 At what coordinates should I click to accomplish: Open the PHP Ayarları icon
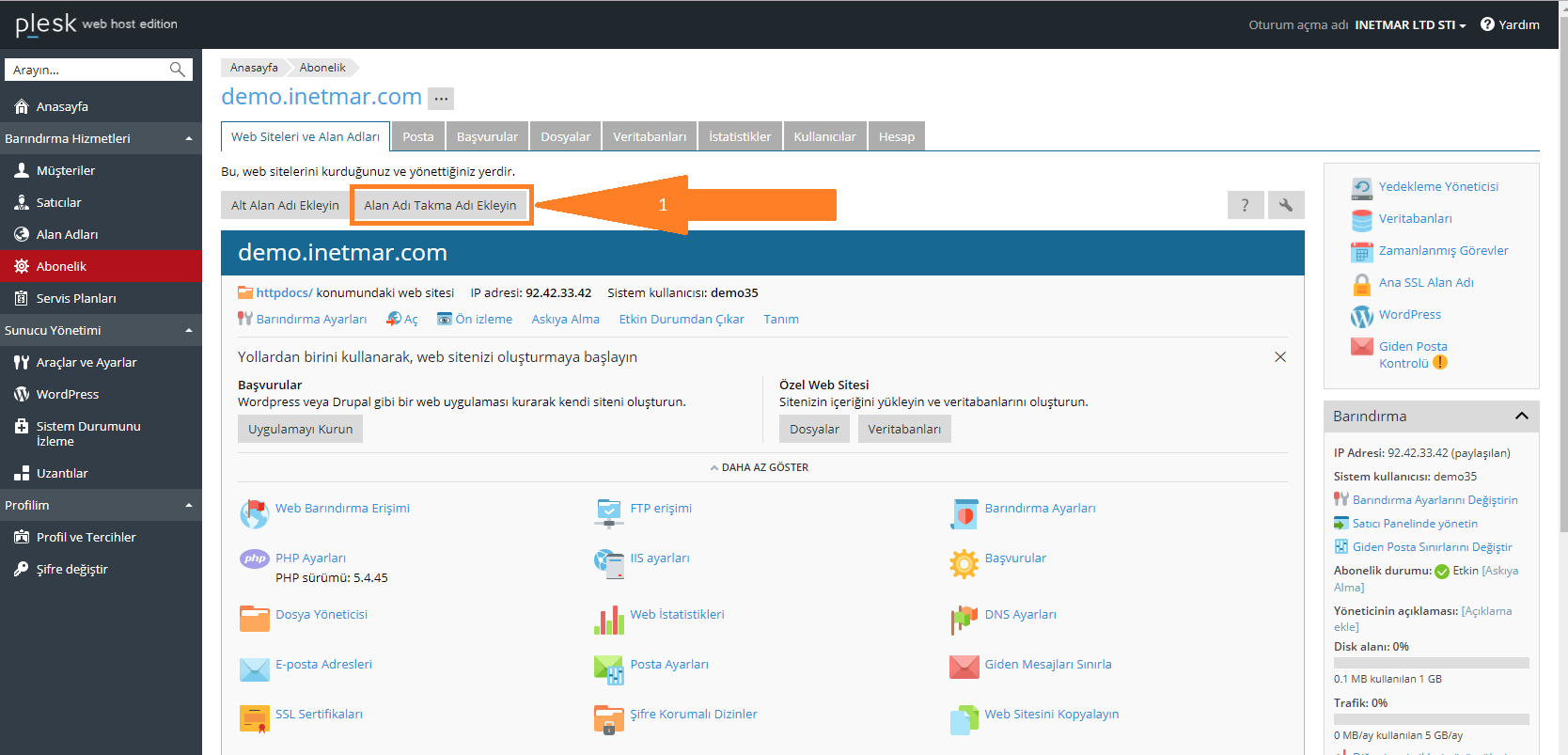[255, 558]
